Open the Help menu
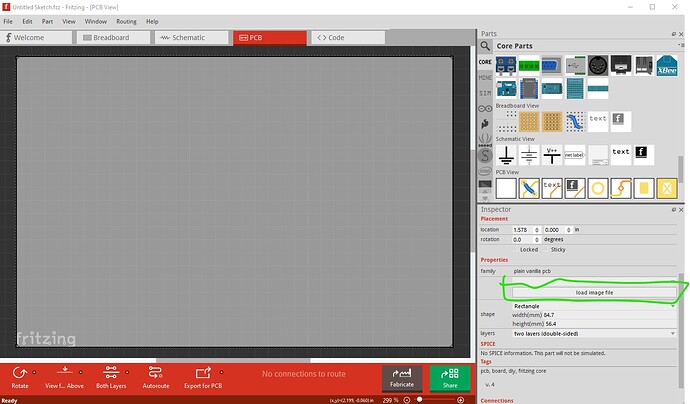 coord(152,21)
